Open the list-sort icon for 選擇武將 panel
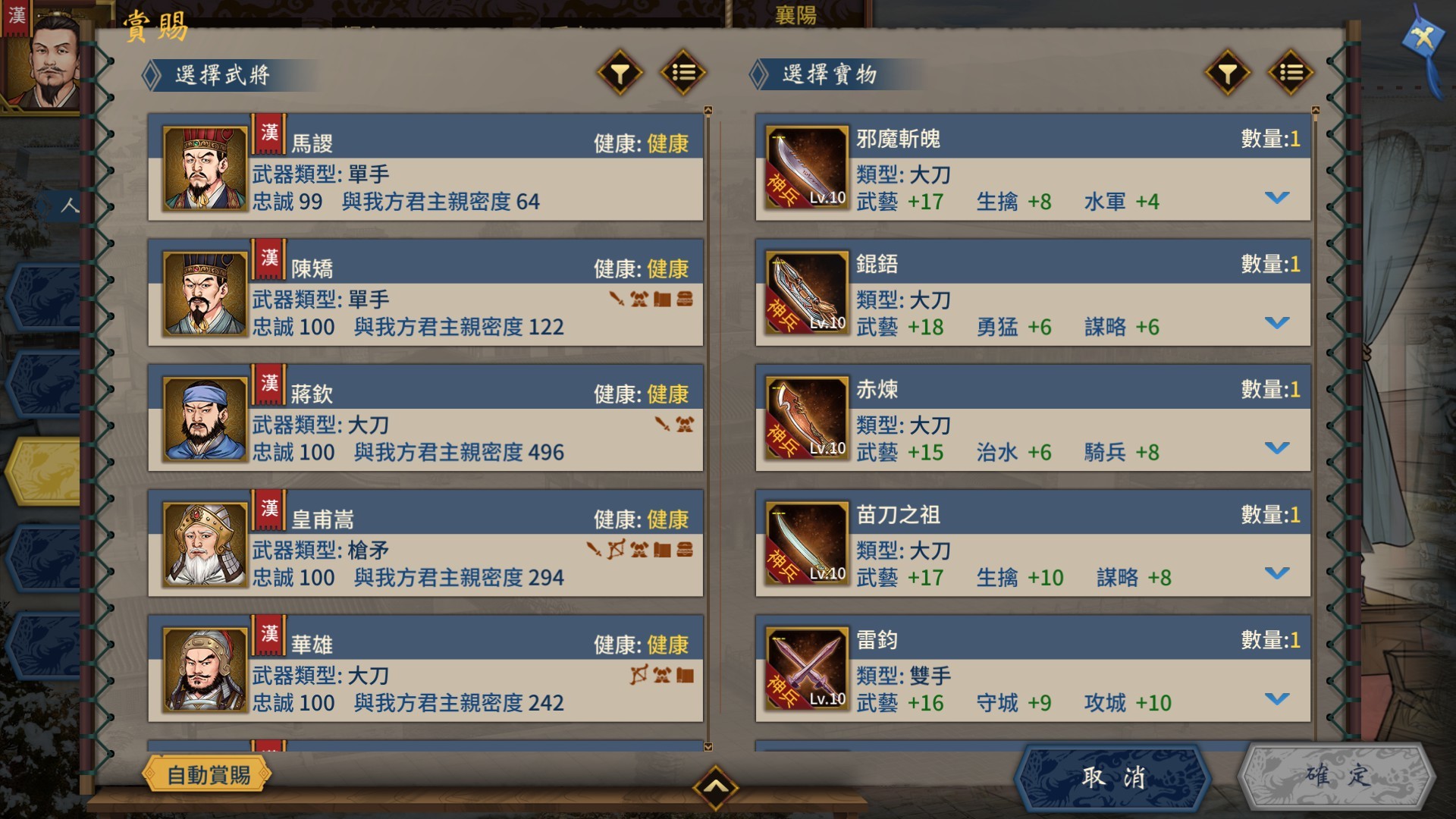Image resolution: width=1456 pixels, height=819 pixels. pos(682,73)
